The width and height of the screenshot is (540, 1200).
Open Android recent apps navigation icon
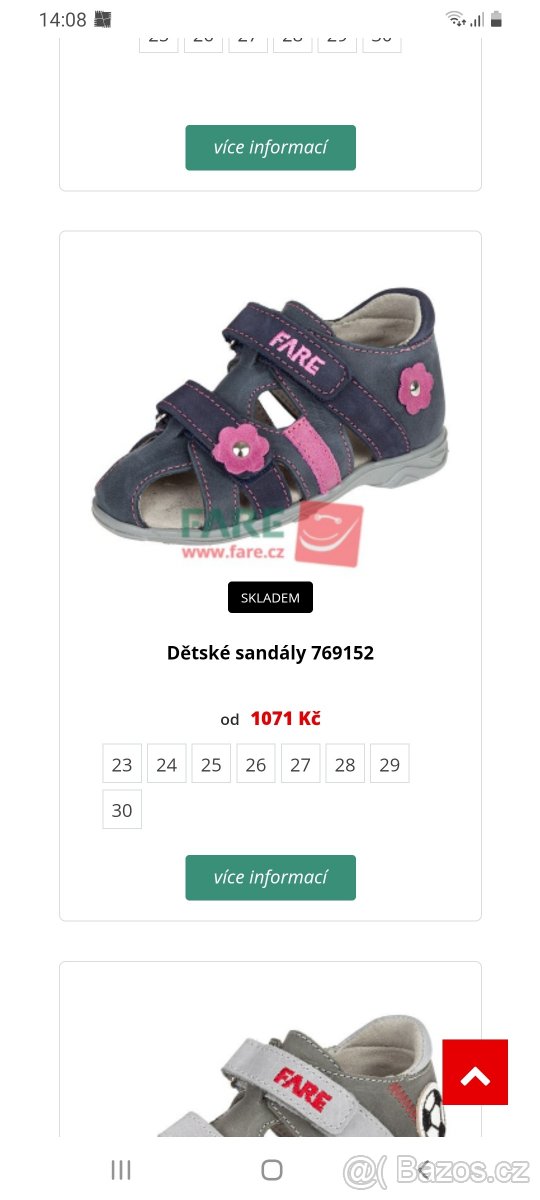[121, 1169]
